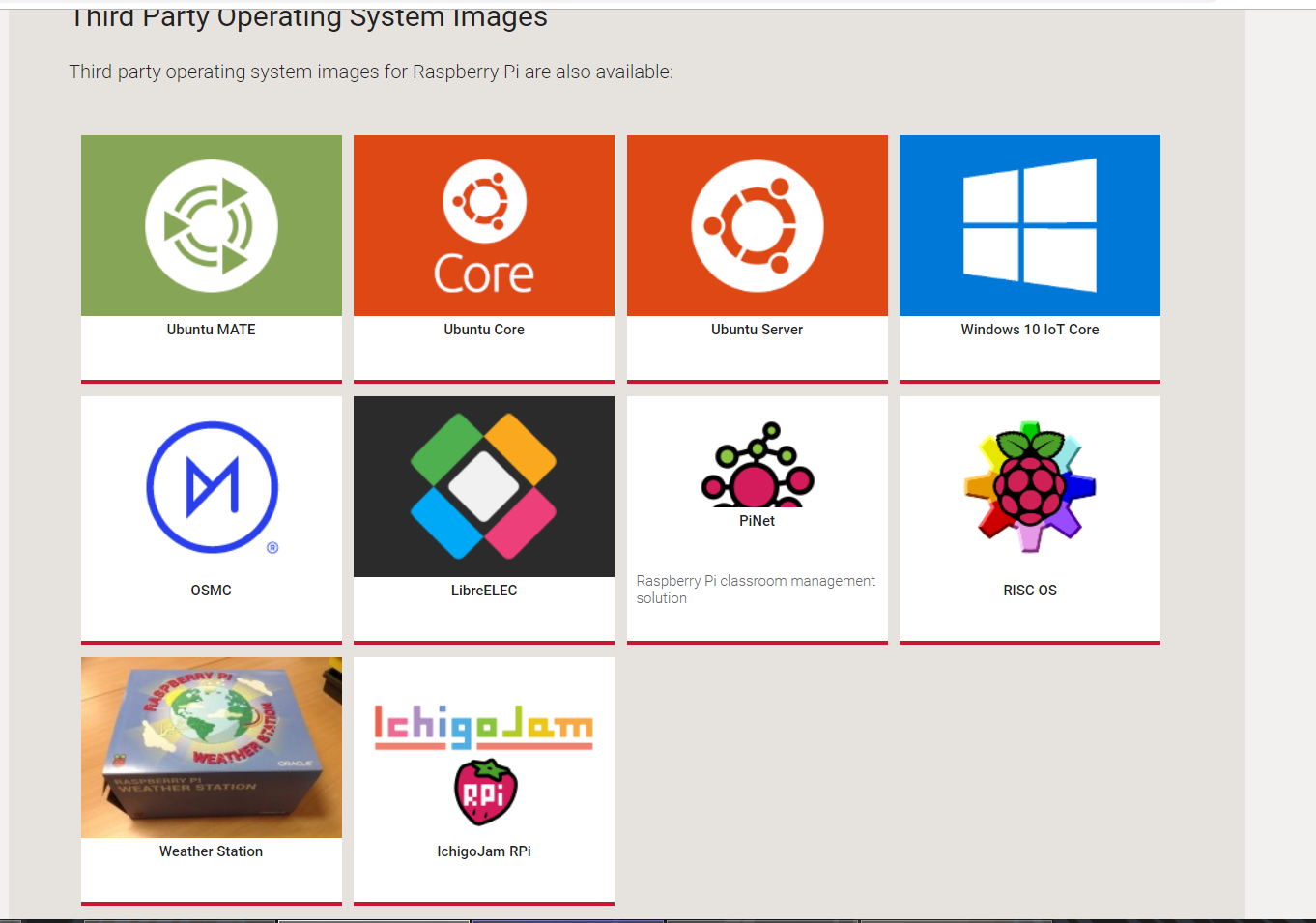Screen dimensions: 1316x923
Task: Follow the Ubuntu Core text link
Action: click(x=484, y=330)
